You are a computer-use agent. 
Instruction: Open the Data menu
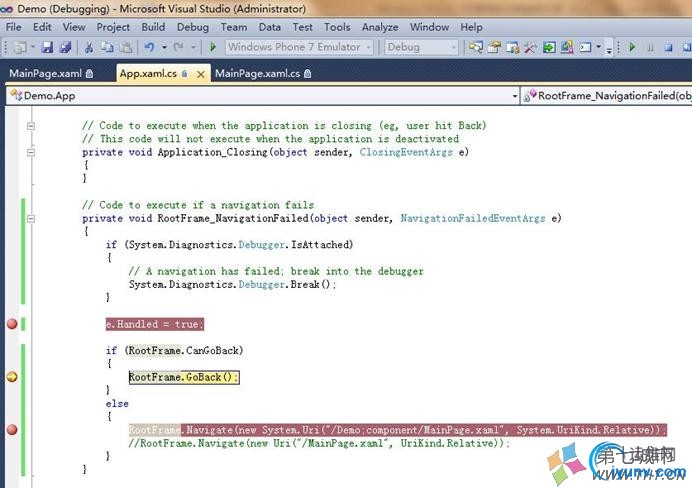pyautogui.click(x=269, y=27)
